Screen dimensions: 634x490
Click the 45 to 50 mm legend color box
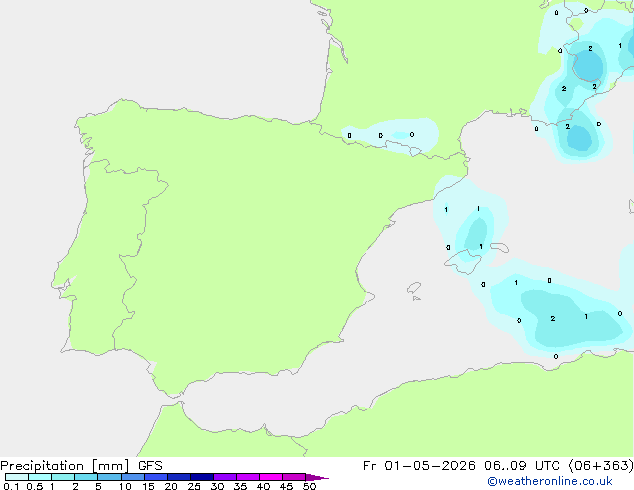point(294,477)
